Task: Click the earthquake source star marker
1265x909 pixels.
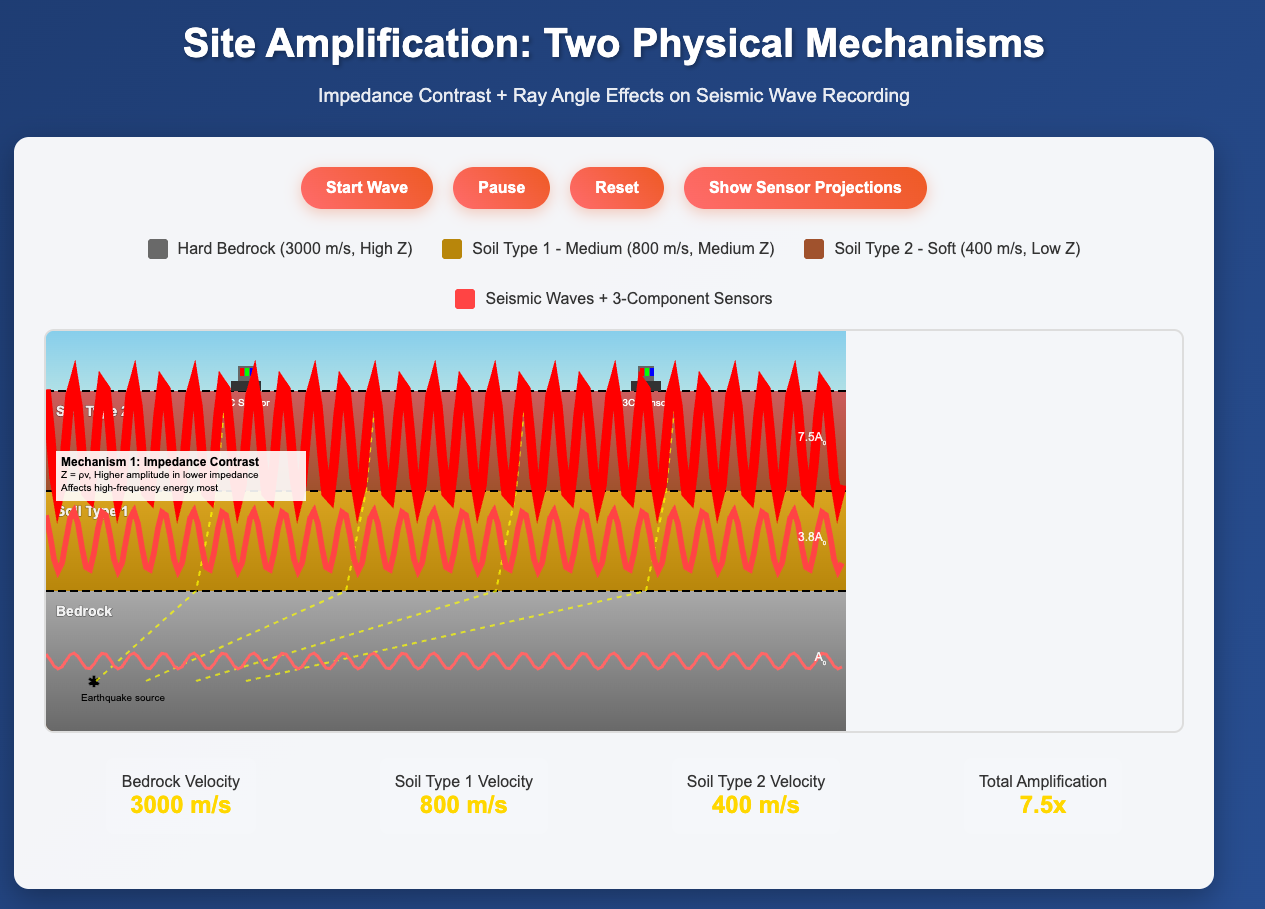Action: click(93, 681)
